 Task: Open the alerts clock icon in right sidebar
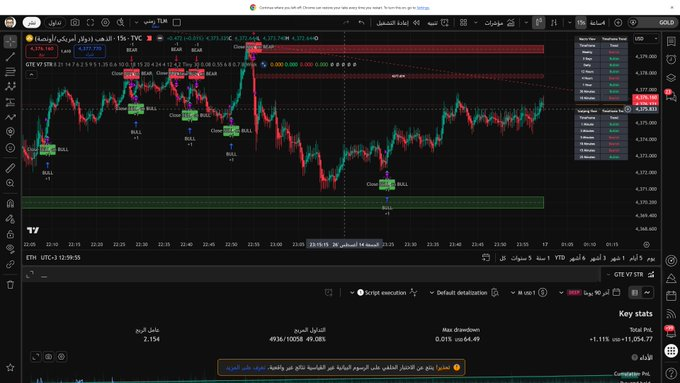pos(671,59)
